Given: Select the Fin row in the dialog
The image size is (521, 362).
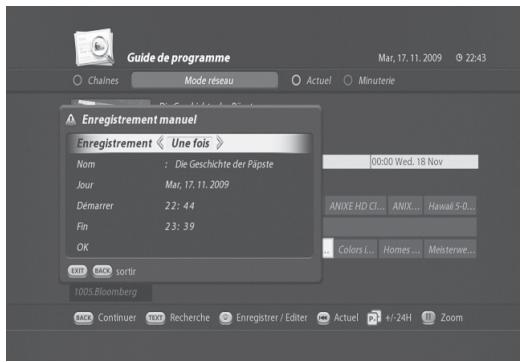Looking at the screenshot, I should [190, 226].
